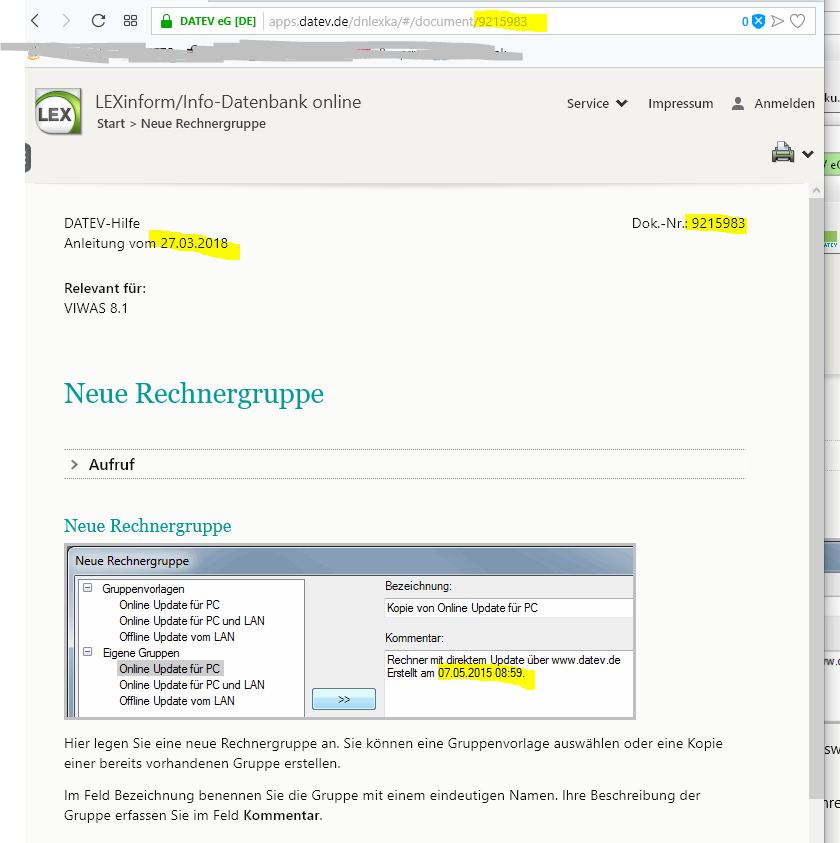
Task: Click the printer icon
Action: pyautogui.click(x=782, y=152)
